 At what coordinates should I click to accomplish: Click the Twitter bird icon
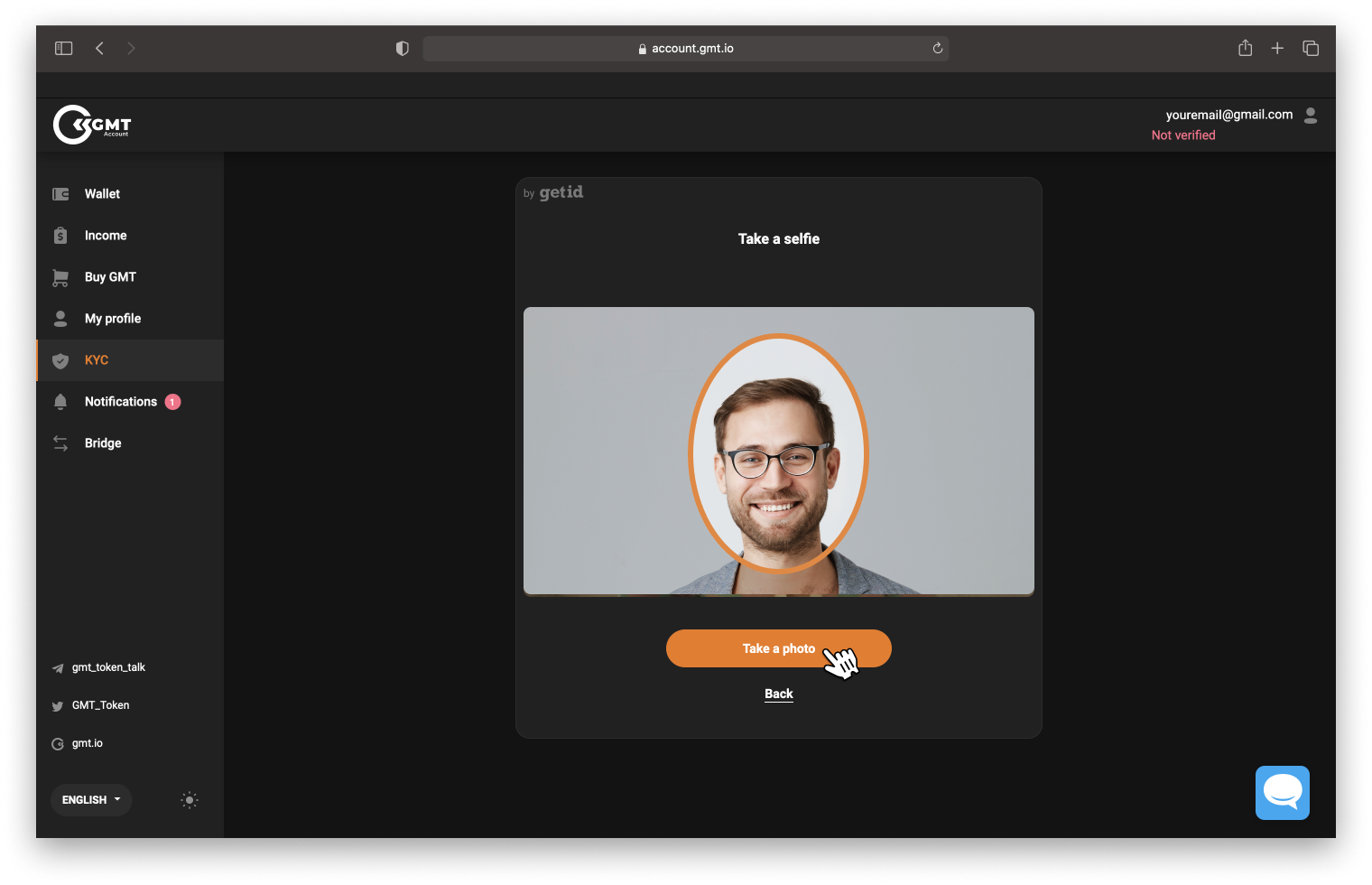pyautogui.click(x=58, y=706)
